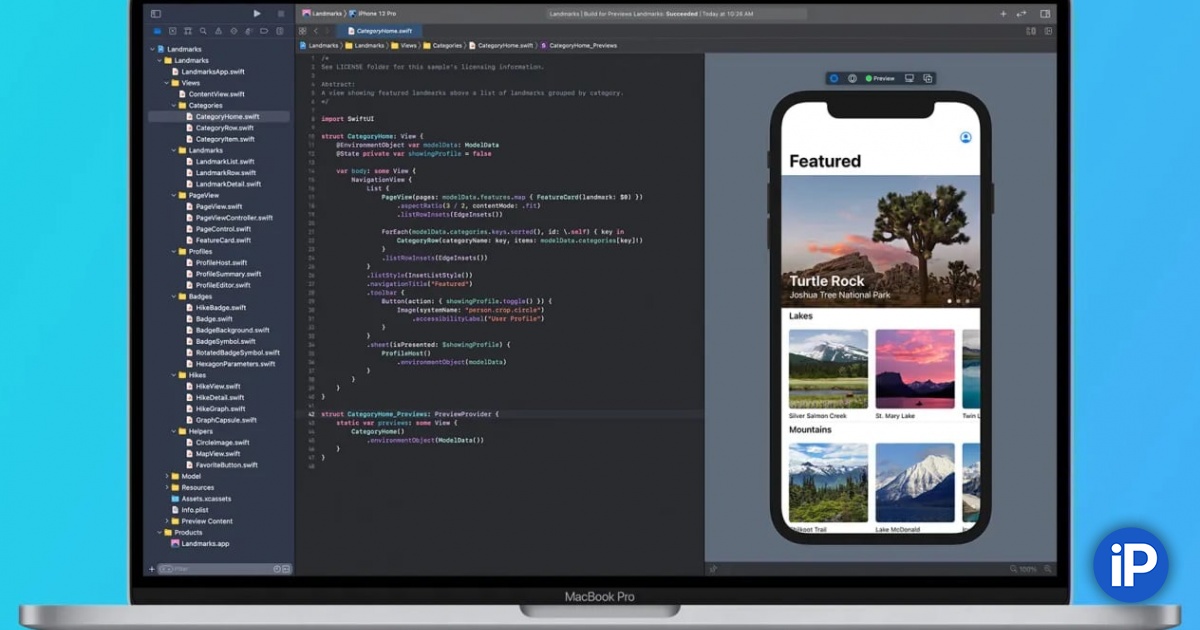Expand the Resources folder
This screenshot has height=630, width=1200.
[167, 487]
